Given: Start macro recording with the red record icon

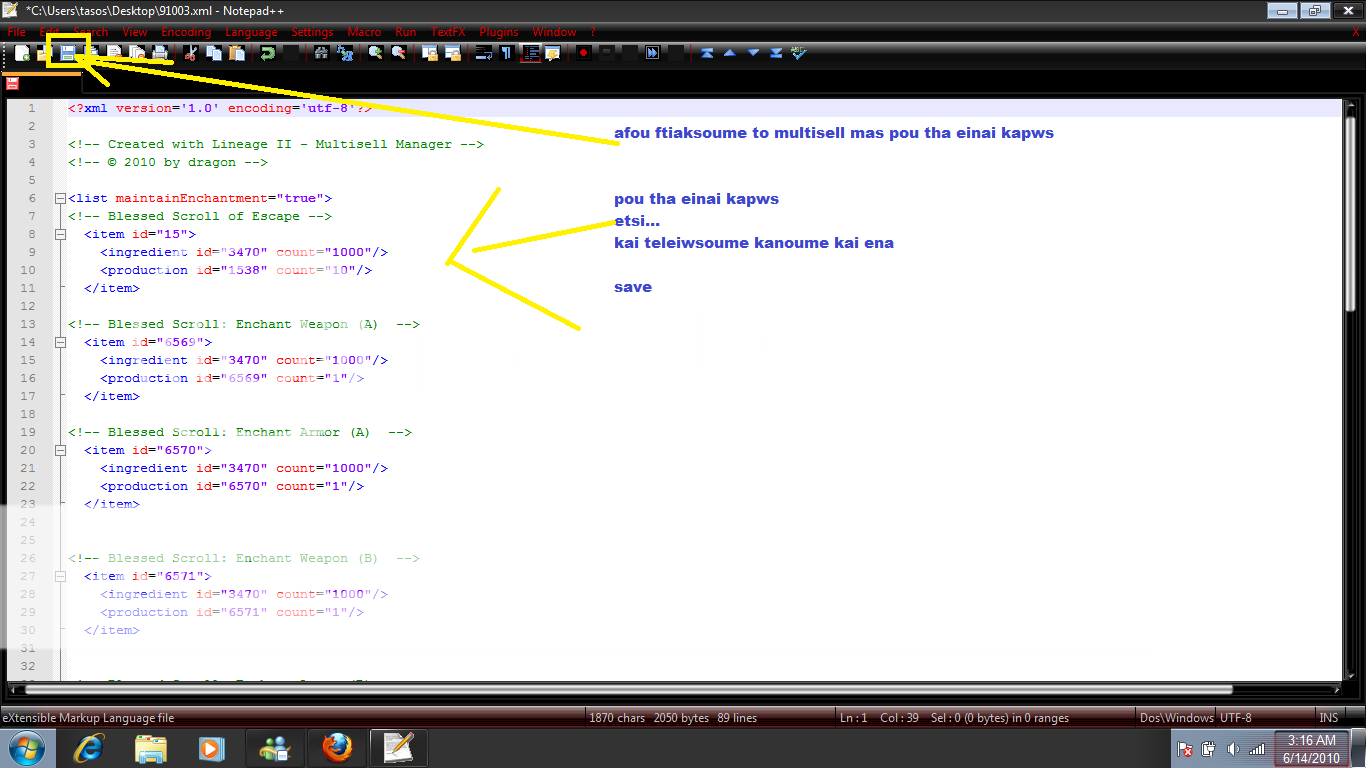Looking at the screenshot, I should click(x=583, y=53).
